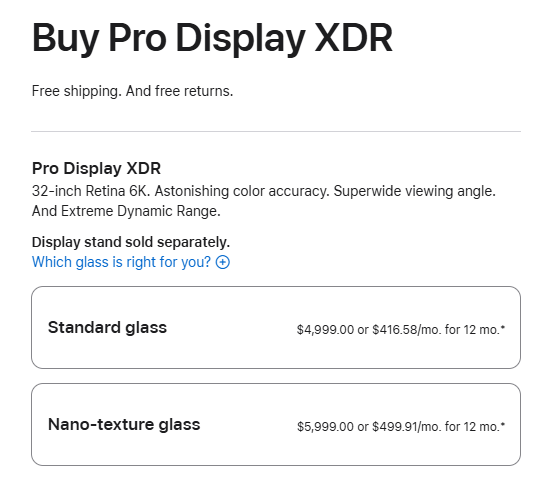
Task: Click 'Display stand sold separately.' notice
Action: (131, 242)
